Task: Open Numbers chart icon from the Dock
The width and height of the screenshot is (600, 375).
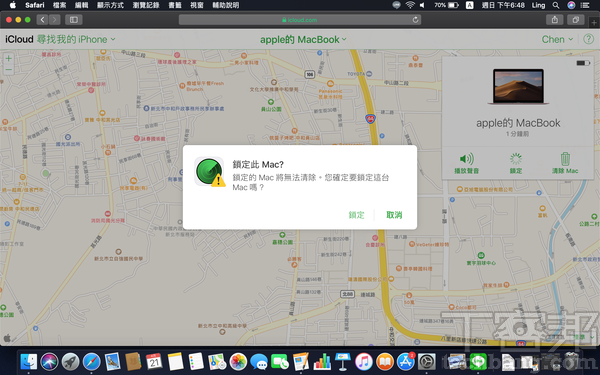Action: [x=322, y=361]
